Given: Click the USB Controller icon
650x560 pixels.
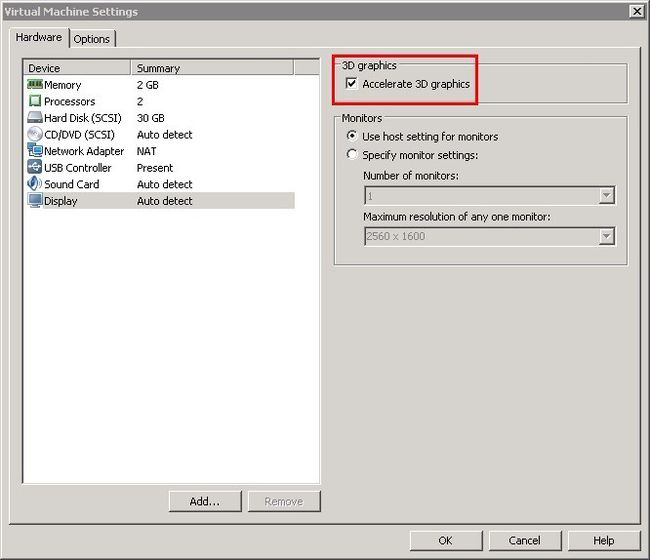Looking at the screenshot, I should [35, 167].
